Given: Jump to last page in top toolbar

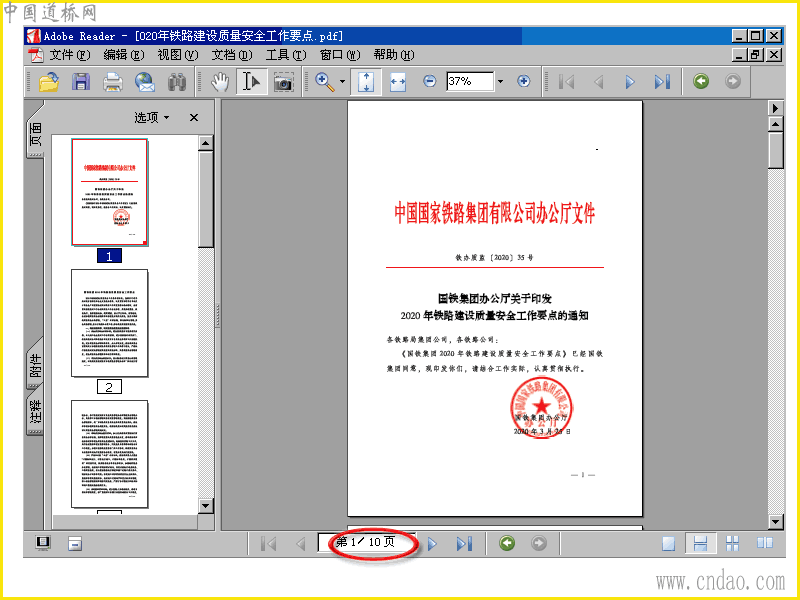Looking at the screenshot, I should tap(662, 82).
